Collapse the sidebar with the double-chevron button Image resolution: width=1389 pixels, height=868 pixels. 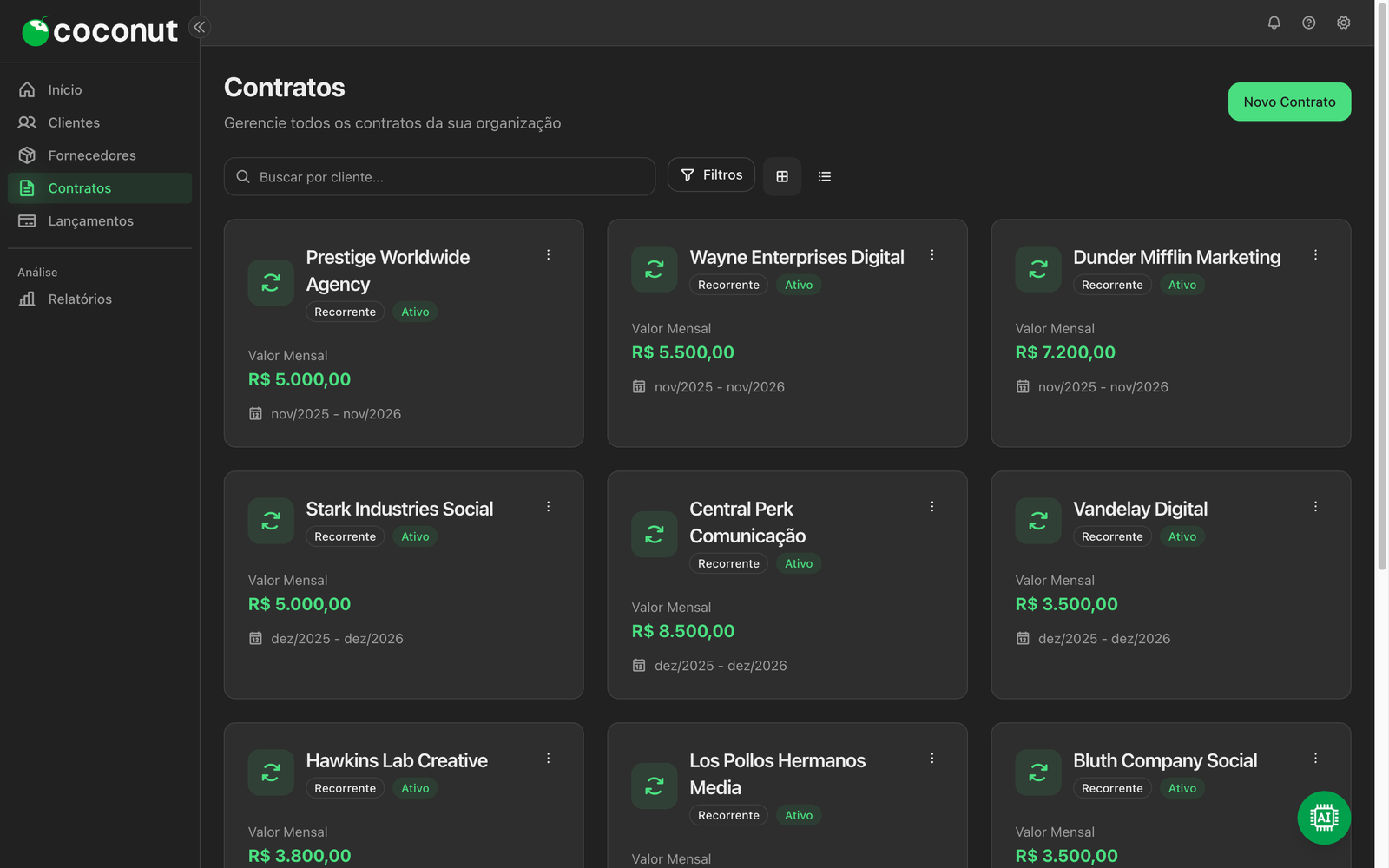tap(200, 27)
